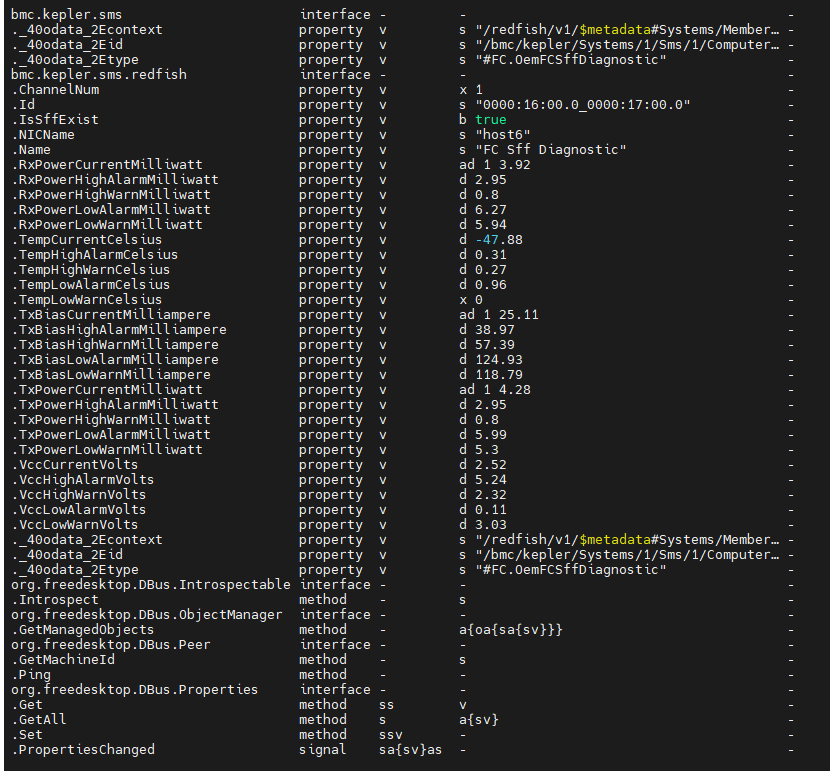Select the .TempLowWarnCelsius property name
Viewport: 830px width, 771px height.
(x=86, y=300)
